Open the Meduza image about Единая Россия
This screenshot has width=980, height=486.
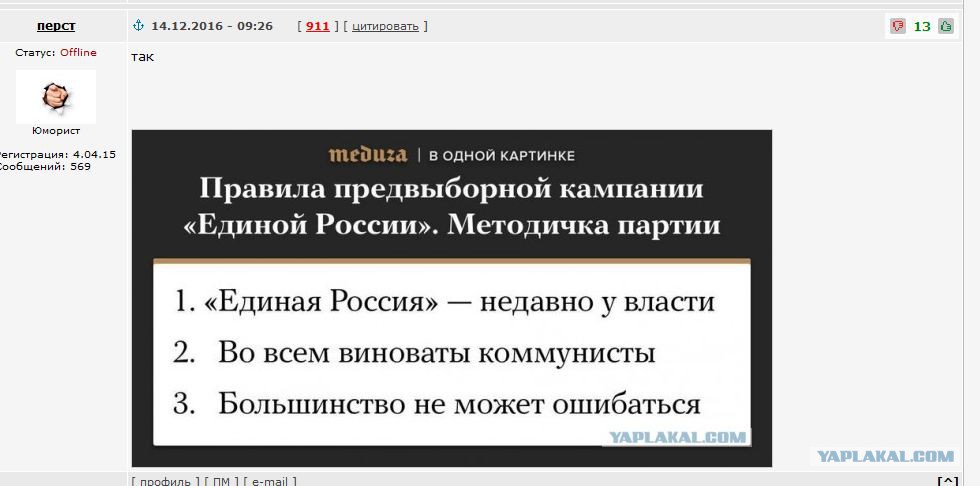coord(452,298)
